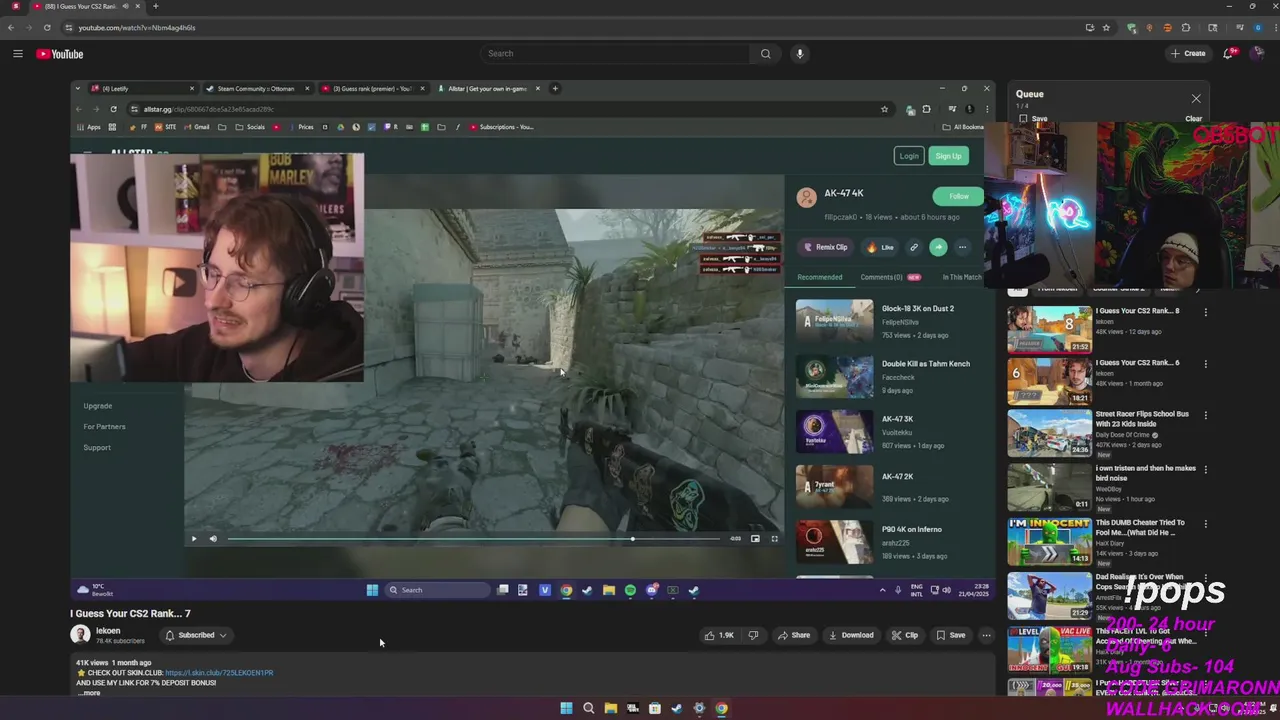
Task: Open the YouTube account avatar menu
Action: pyautogui.click(x=1258, y=54)
